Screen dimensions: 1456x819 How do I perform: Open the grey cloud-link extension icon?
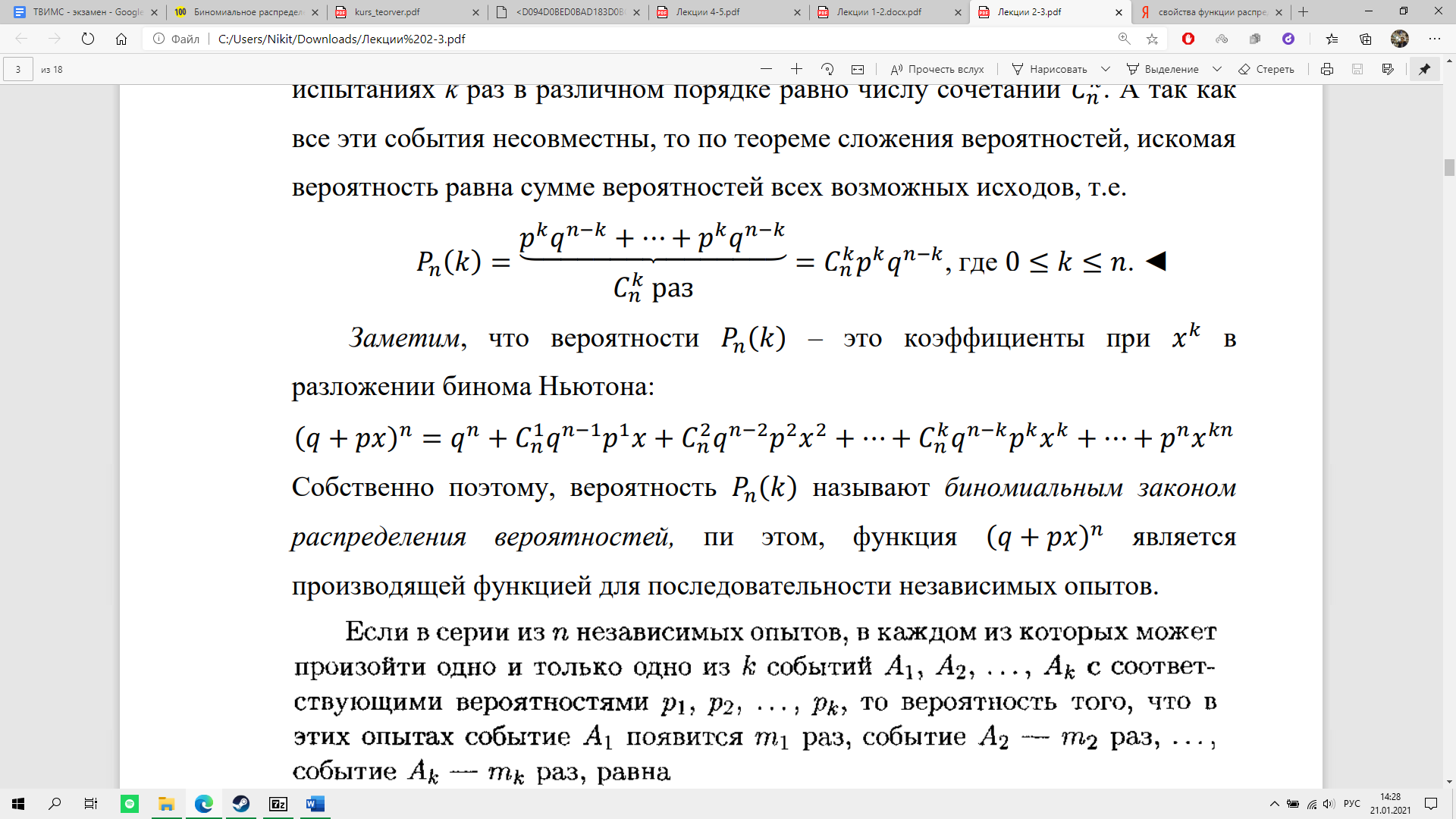point(1222,39)
